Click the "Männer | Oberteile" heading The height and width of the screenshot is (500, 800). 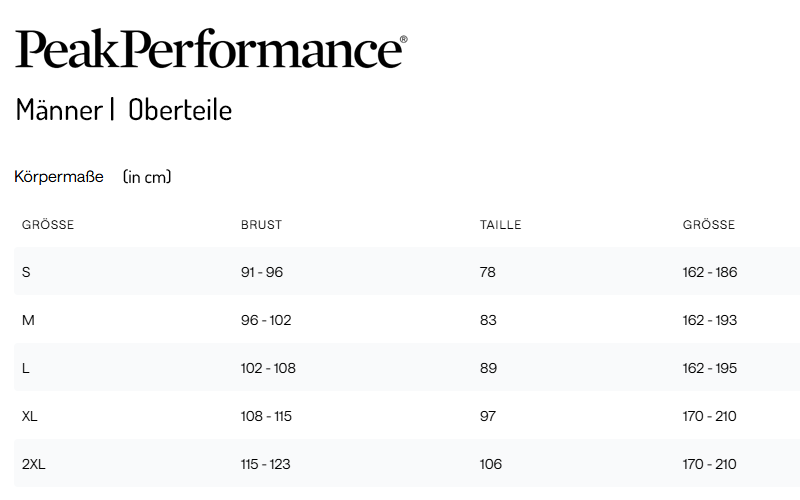(124, 110)
